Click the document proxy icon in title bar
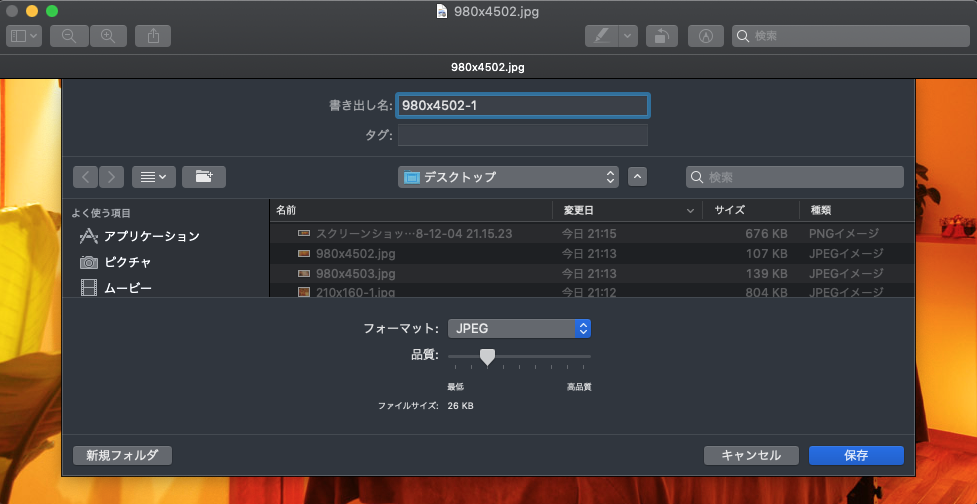Viewport: 977px width, 504px height. 442,11
